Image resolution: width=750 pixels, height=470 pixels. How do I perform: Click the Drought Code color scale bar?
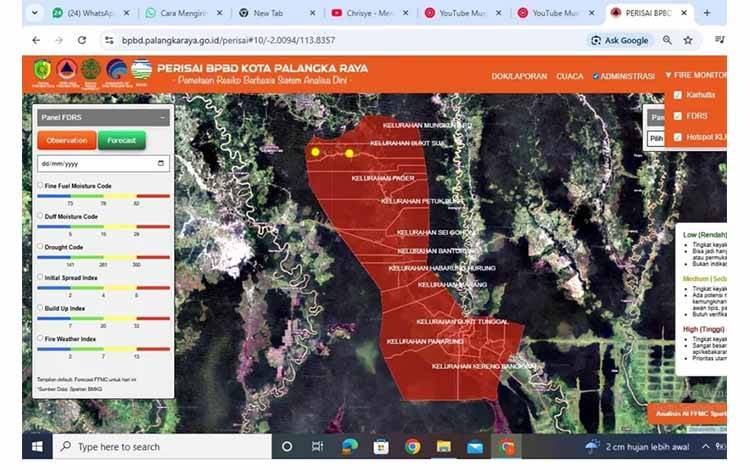(x=103, y=257)
